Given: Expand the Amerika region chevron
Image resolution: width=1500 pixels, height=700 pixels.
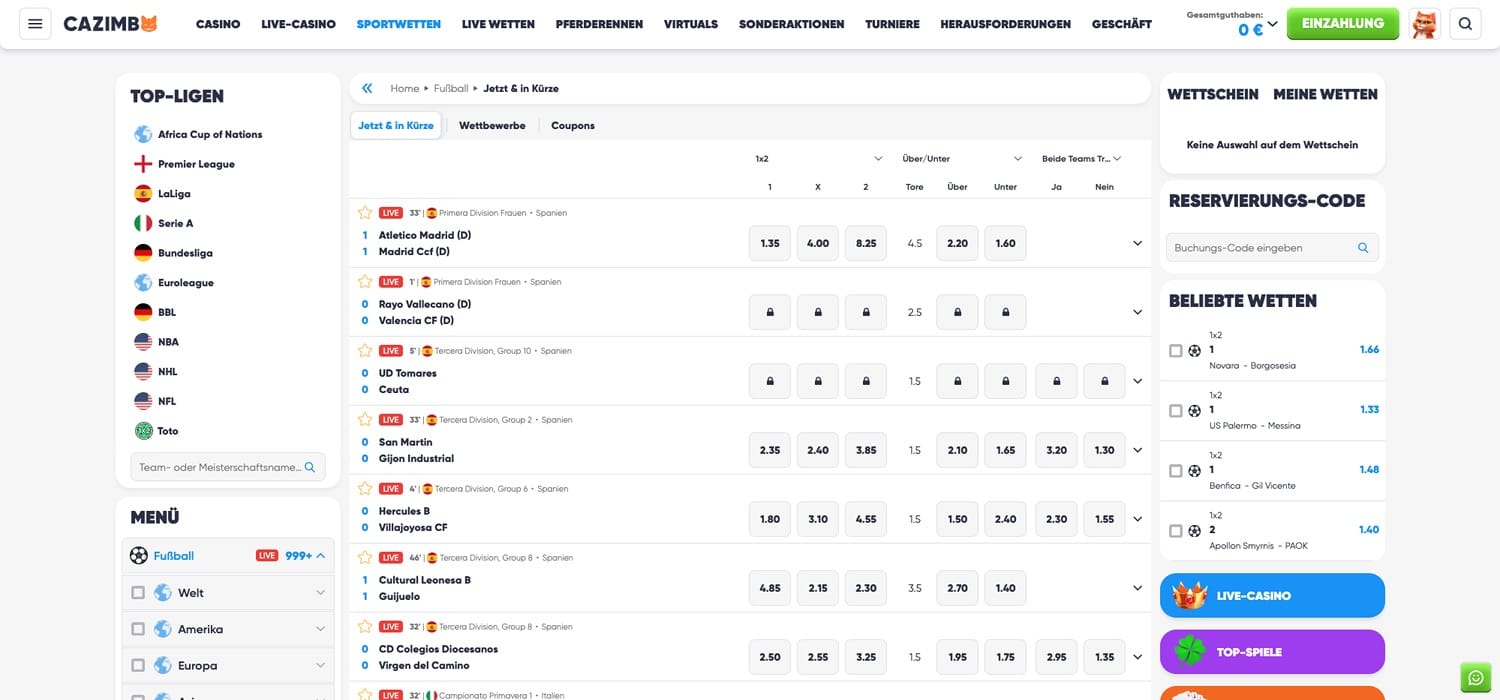Looking at the screenshot, I should [321, 629].
